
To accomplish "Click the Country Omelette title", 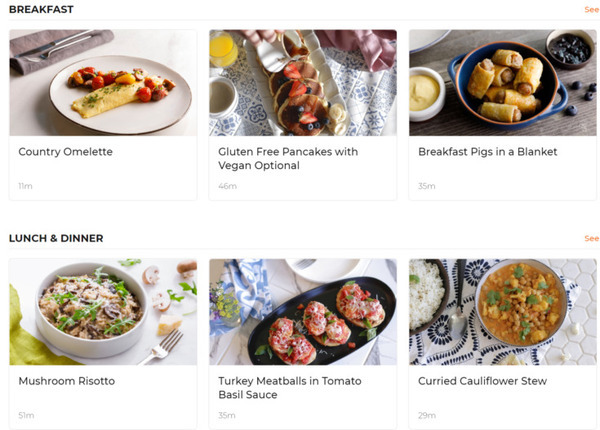I will [65, 152].
